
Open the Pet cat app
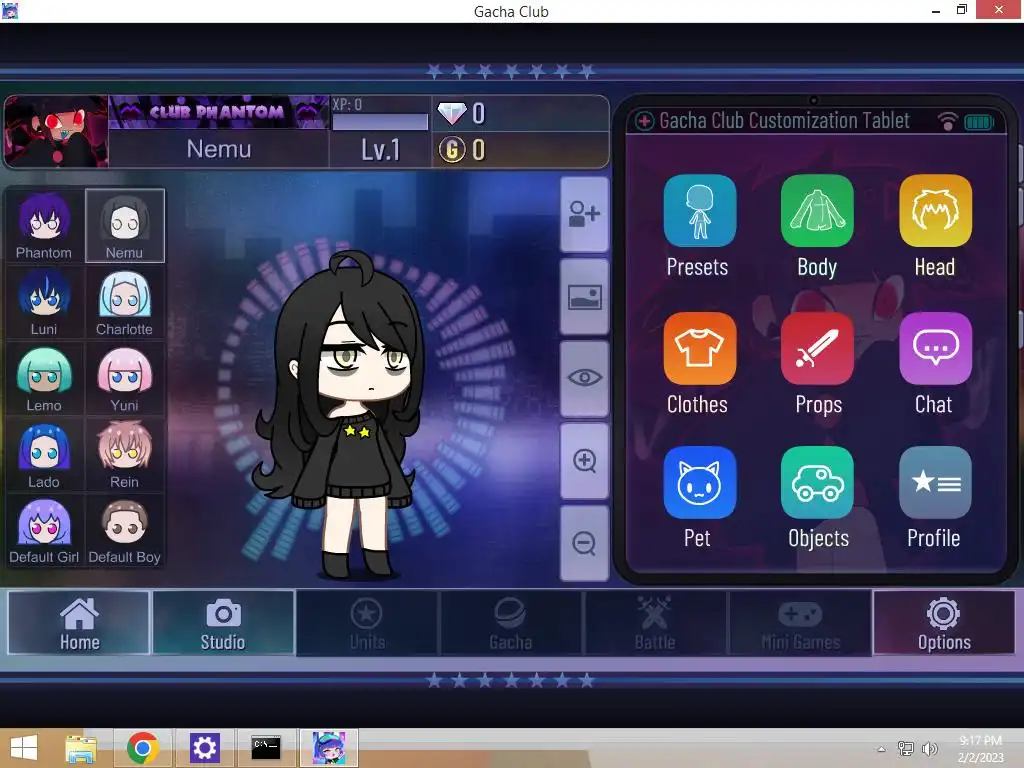[699, 483]
